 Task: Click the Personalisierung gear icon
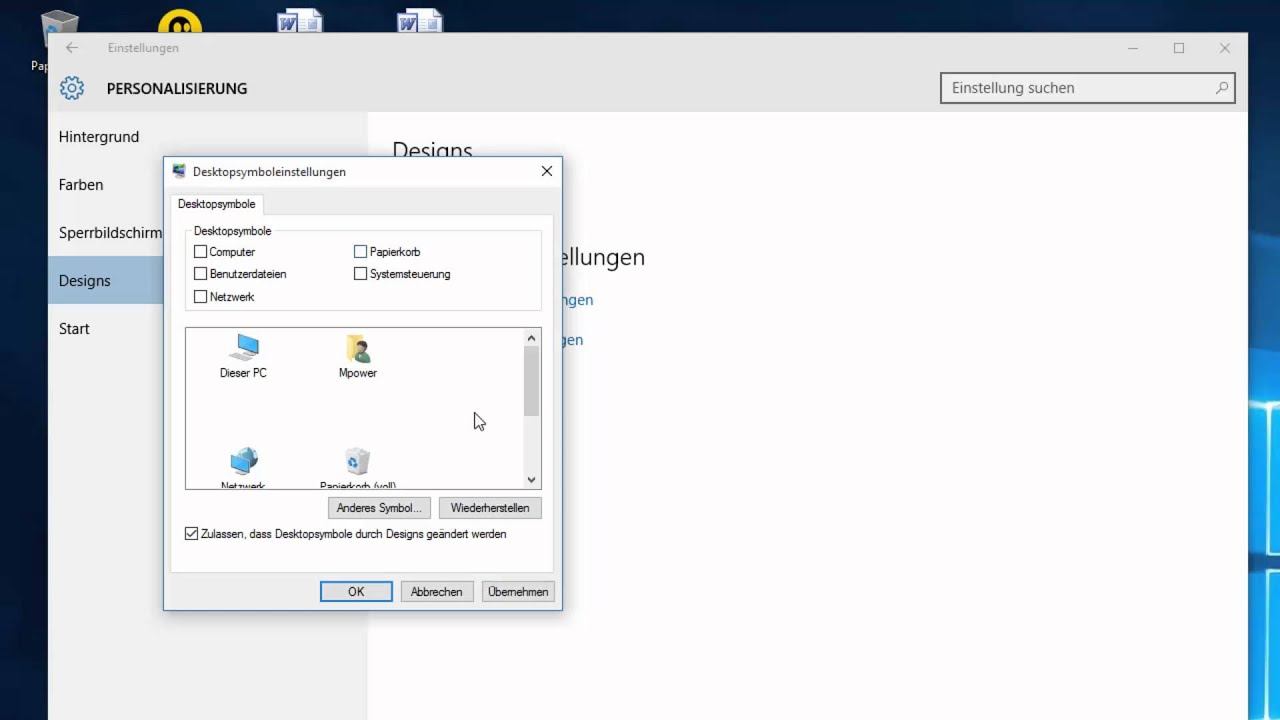pos(72,88)
